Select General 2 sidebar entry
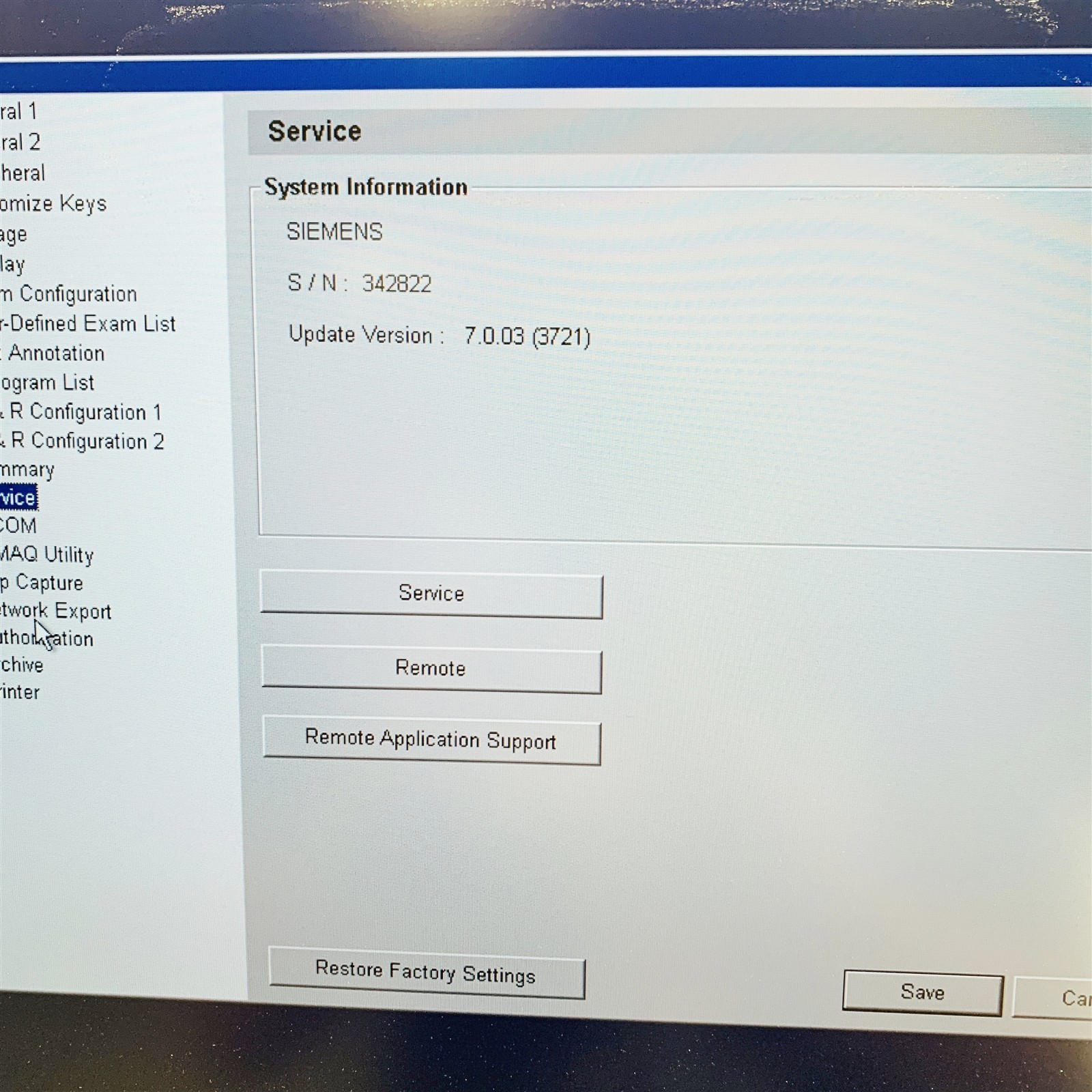This screenshot has height=1092, width=1092. tap(20, 142)
